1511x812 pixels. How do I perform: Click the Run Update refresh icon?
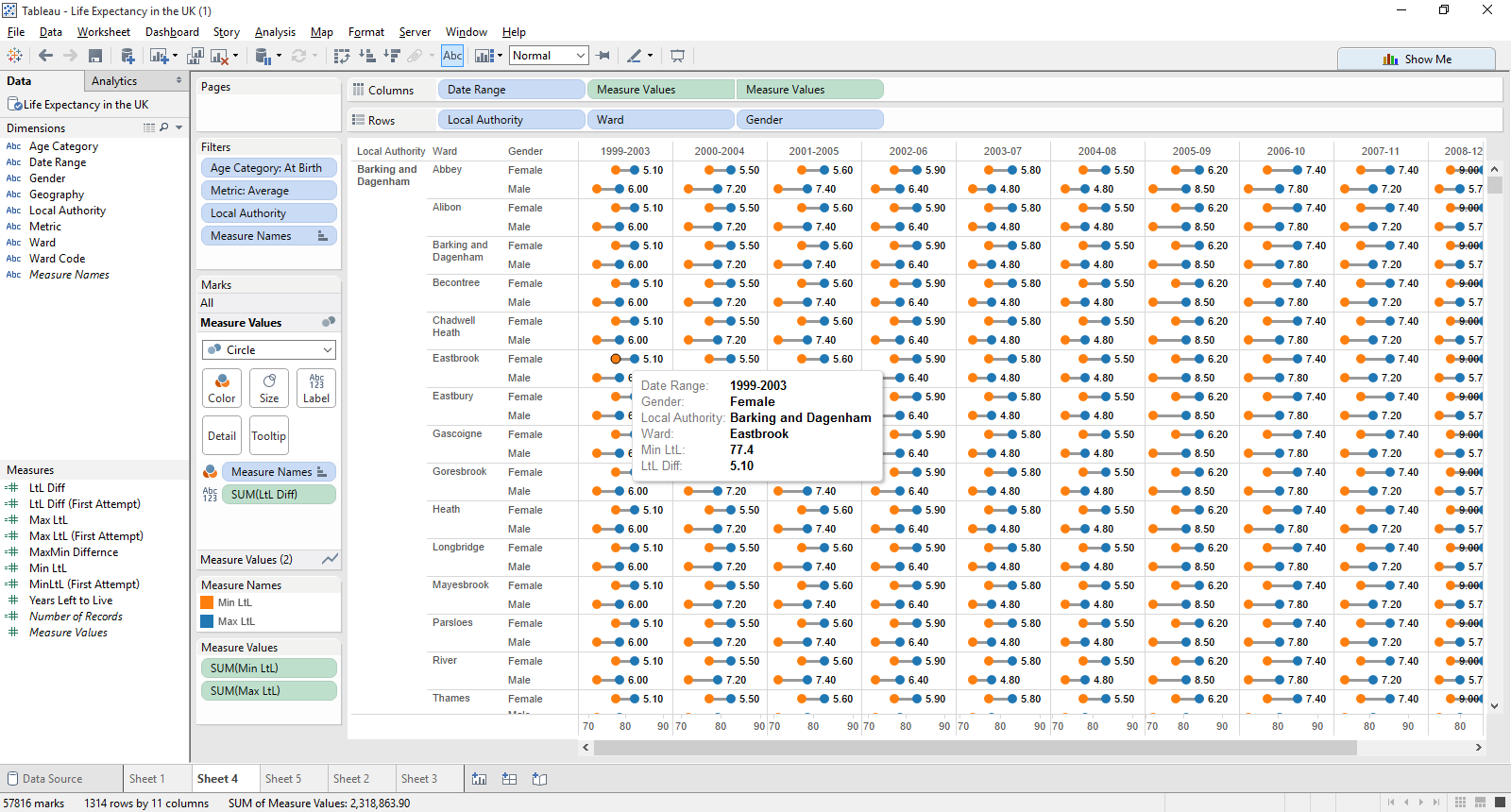click(299, 56)
